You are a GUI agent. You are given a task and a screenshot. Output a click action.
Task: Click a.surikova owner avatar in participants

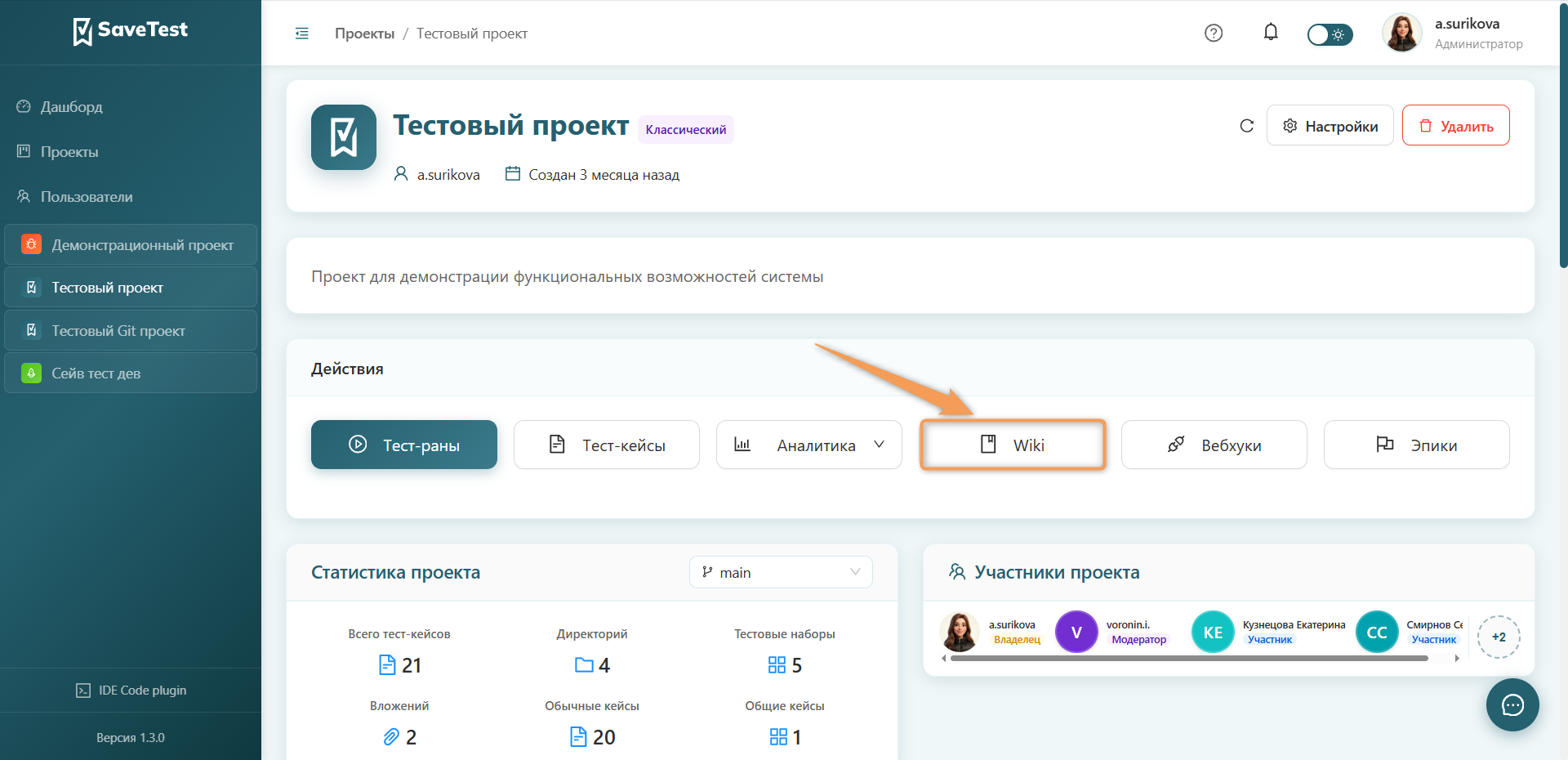[960, 632]
